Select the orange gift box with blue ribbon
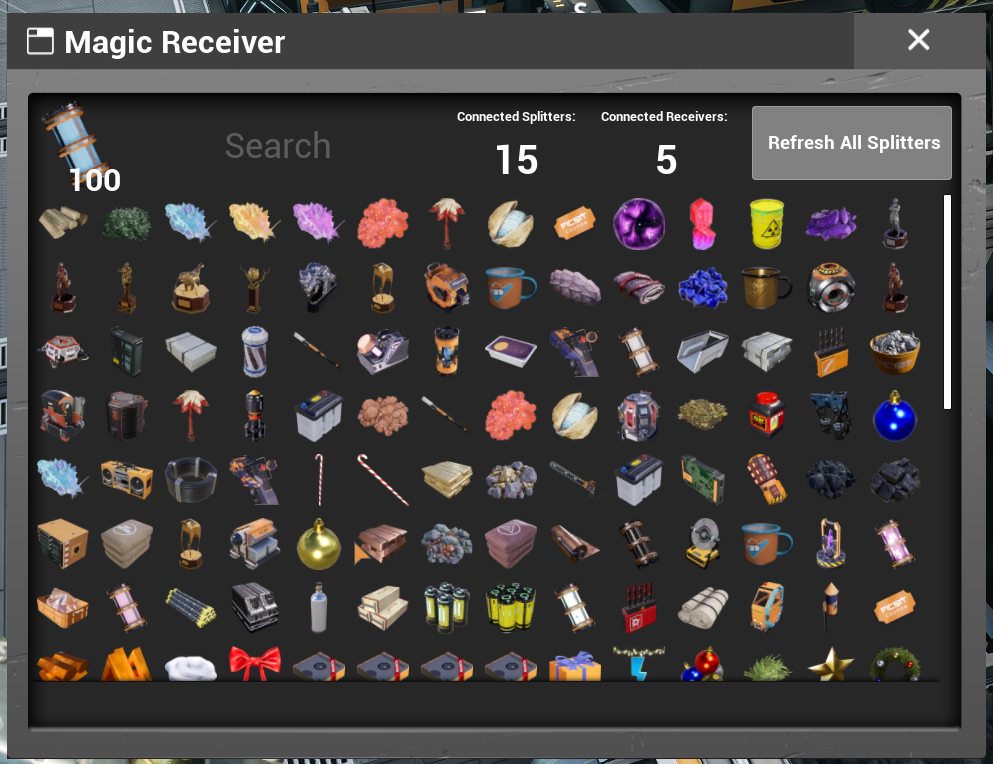 574,666
